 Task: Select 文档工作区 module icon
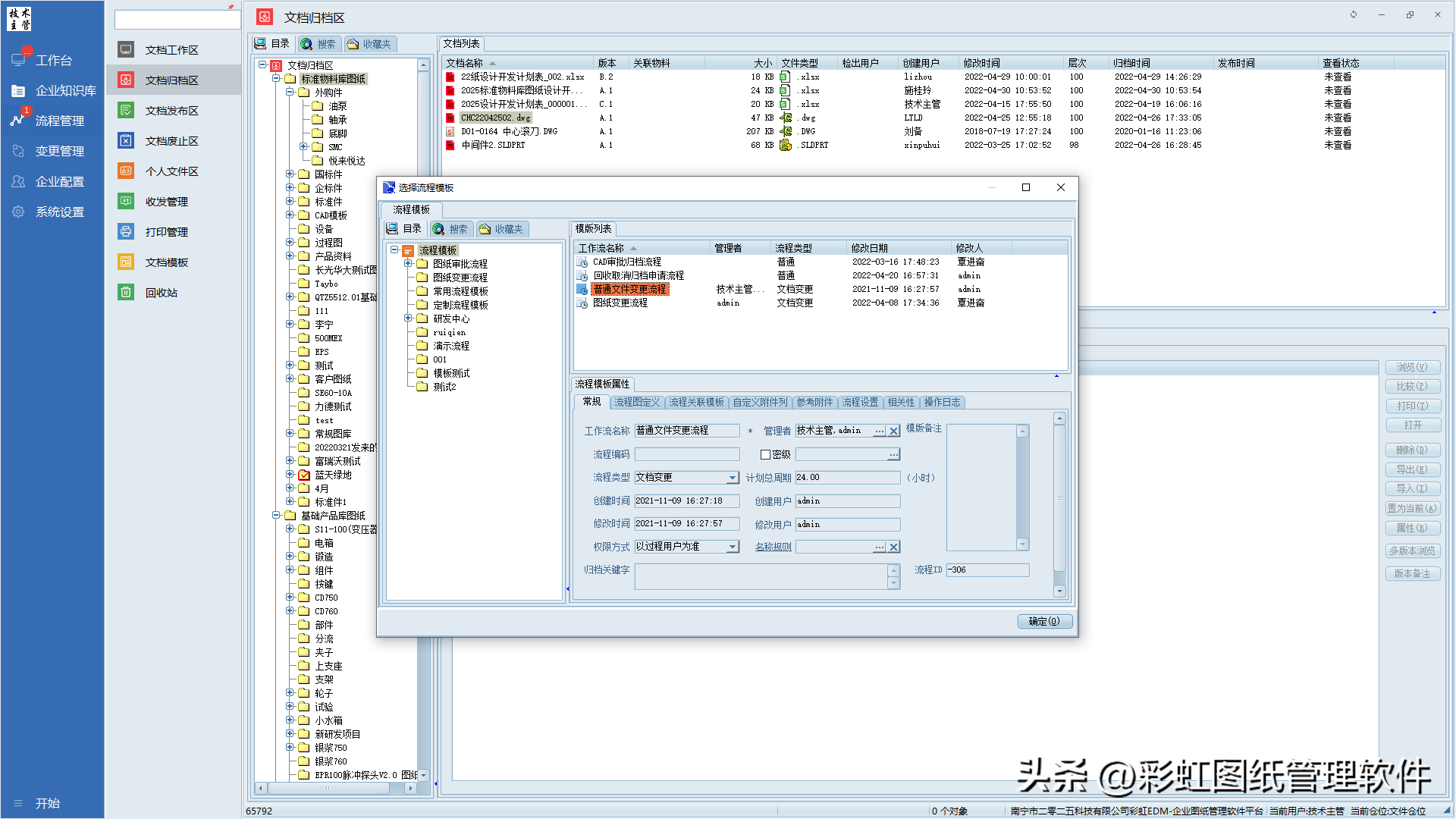click(126, 49)
